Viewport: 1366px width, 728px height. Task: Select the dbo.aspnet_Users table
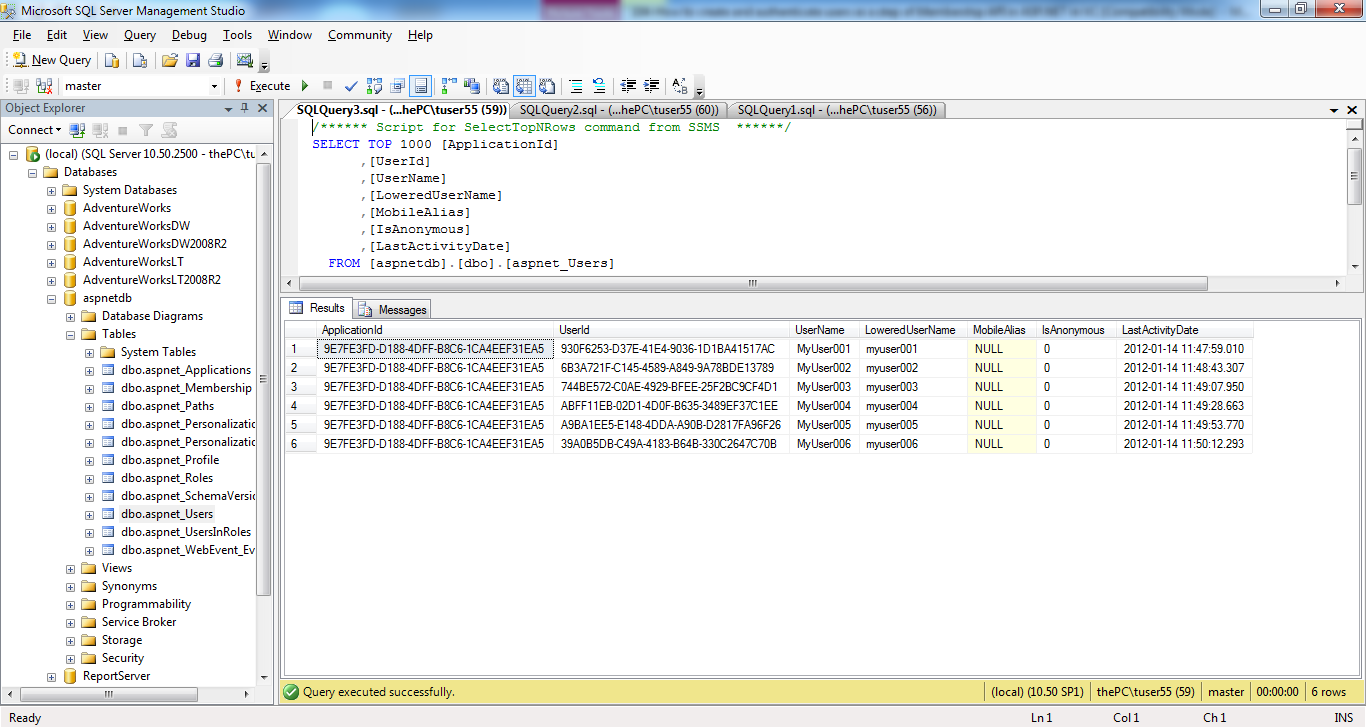click(167, 514)
